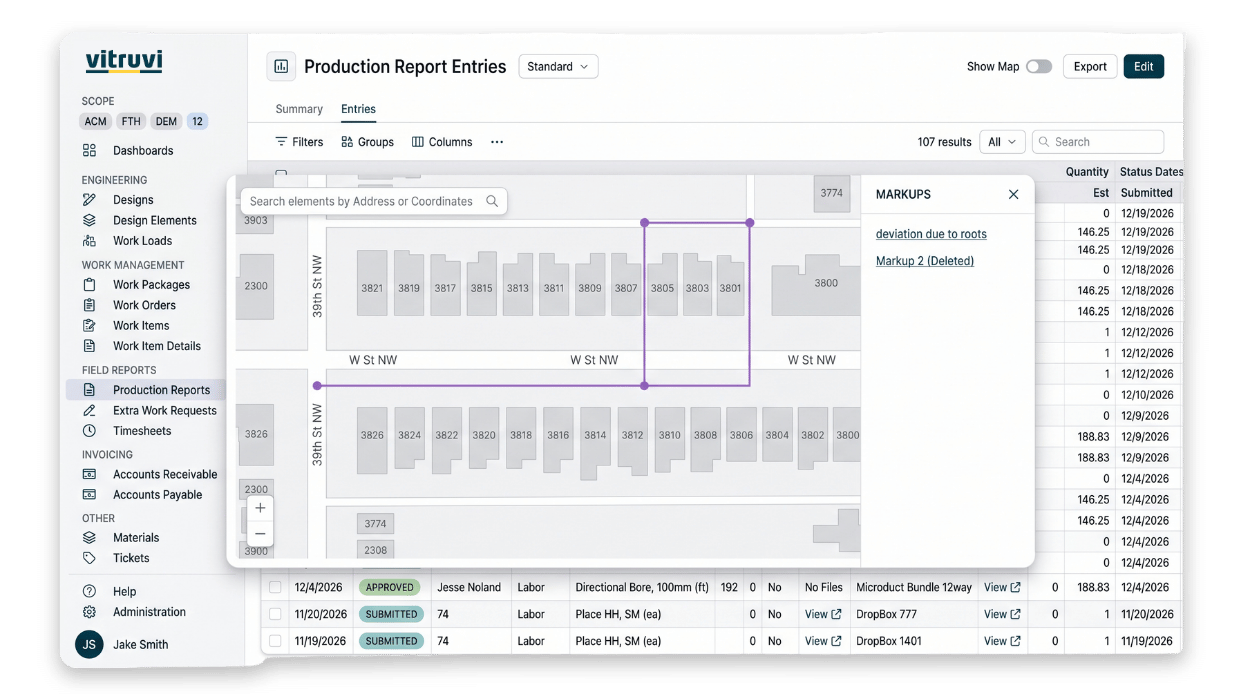This screenshot has height=700, width=1260.
Task: Zoom out on the map
Action: click(x=260, y=534)
